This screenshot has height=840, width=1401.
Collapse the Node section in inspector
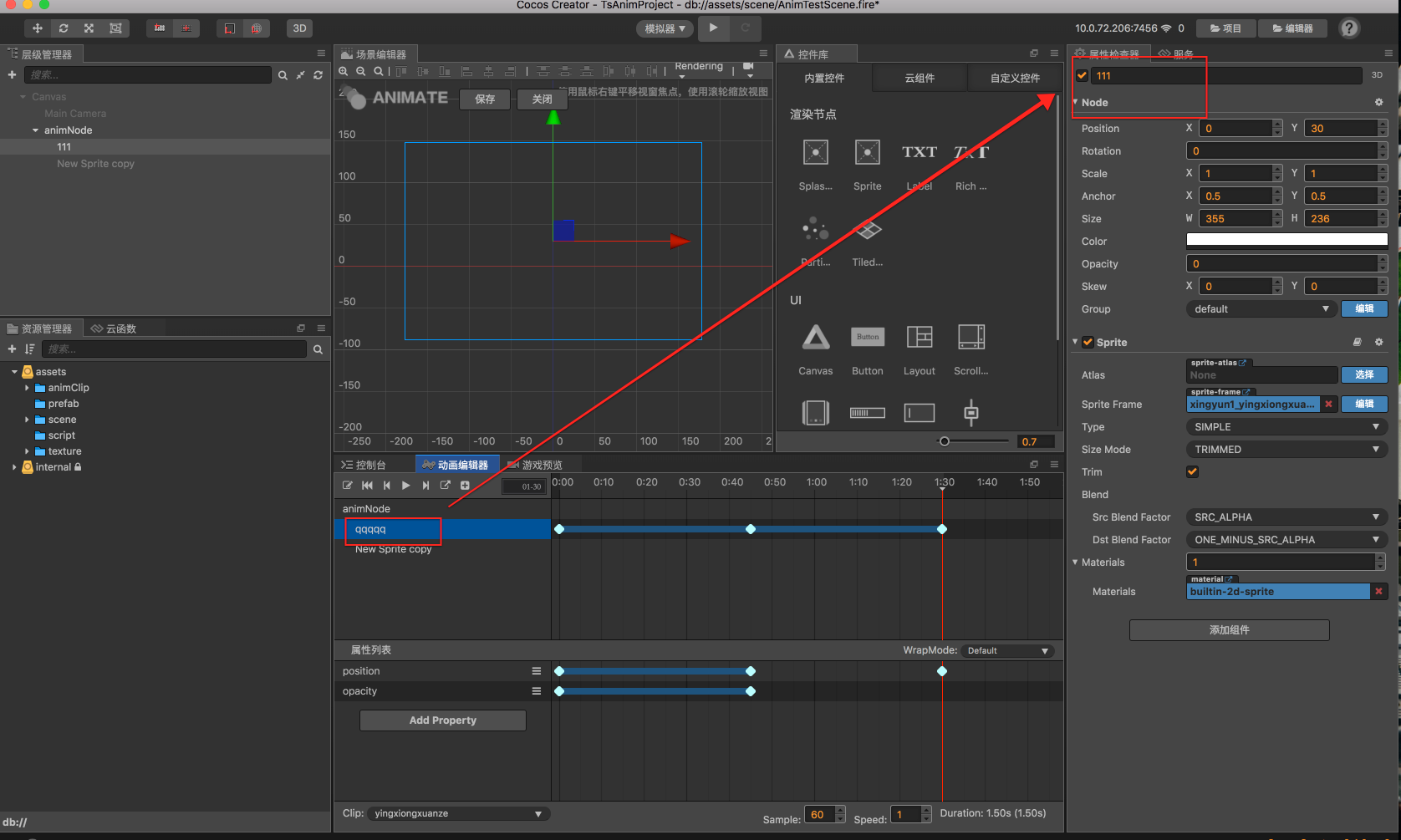coord(1075,102)
